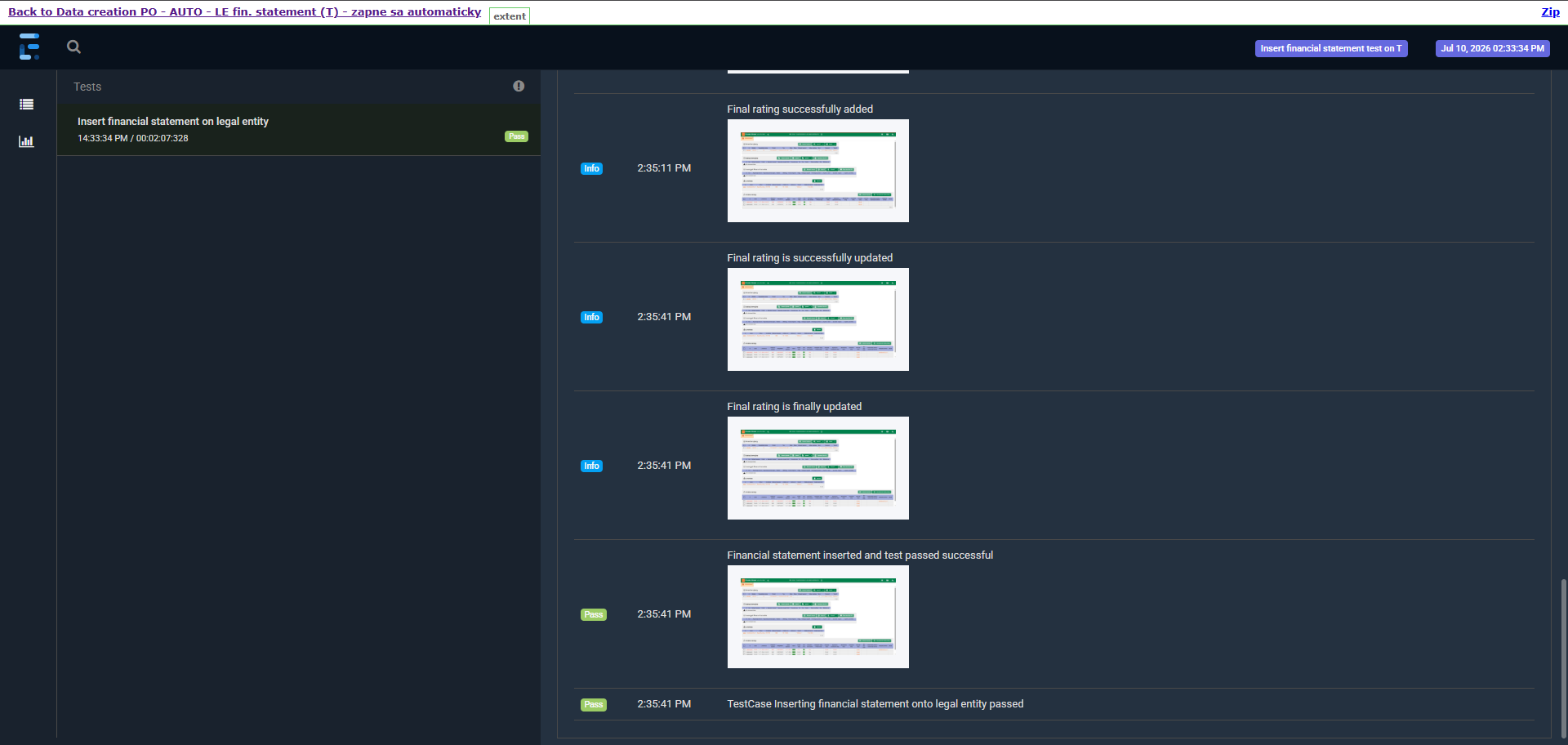This screenshot has height=745, width=1568.
Task: Click the Pass badge on test item
Action: 516,136
